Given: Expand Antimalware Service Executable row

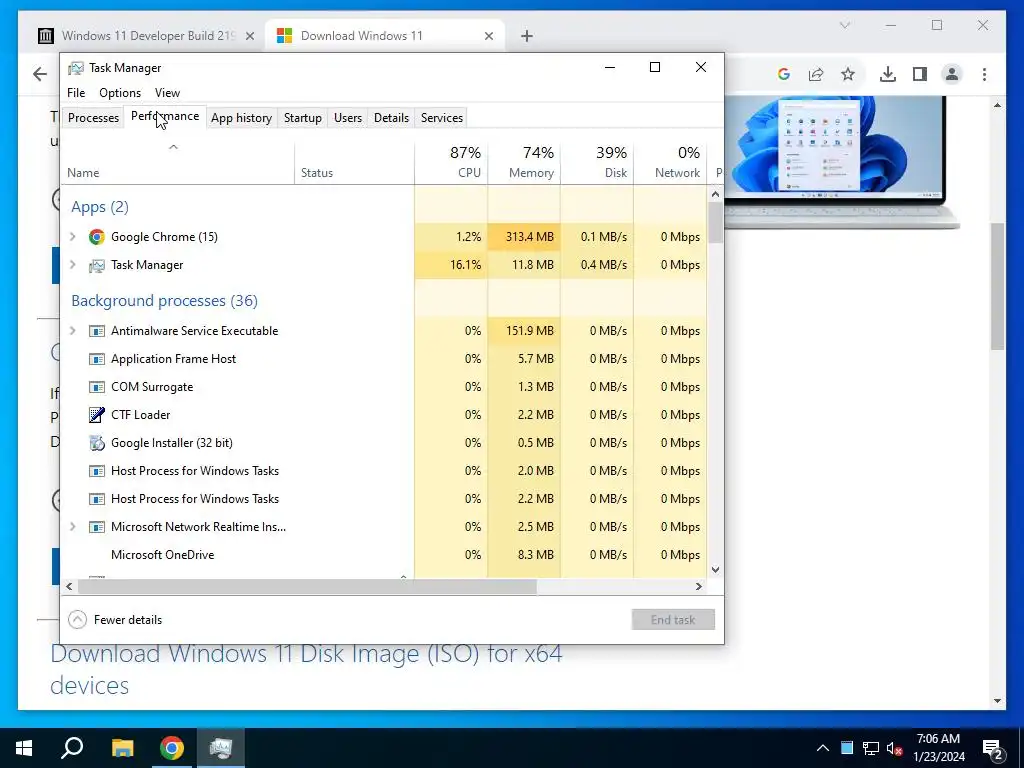Looking at the screenshot, I should pyautogui.click(x=73, y=330).
